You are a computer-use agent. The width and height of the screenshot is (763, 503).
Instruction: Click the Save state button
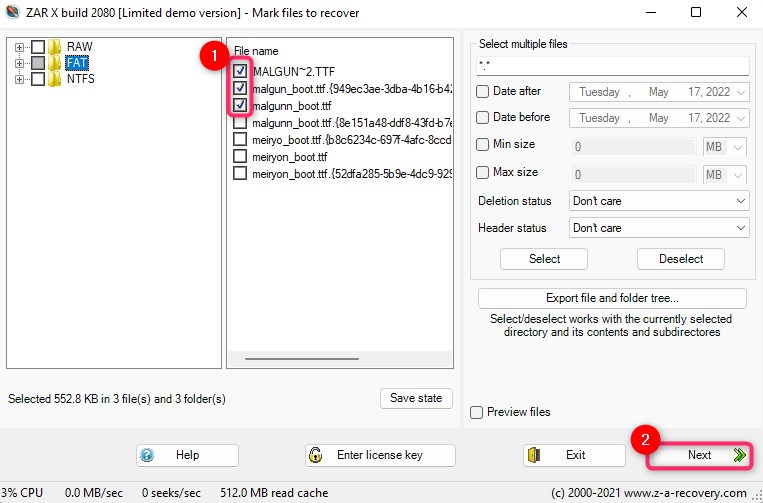[x=416, y=398]
